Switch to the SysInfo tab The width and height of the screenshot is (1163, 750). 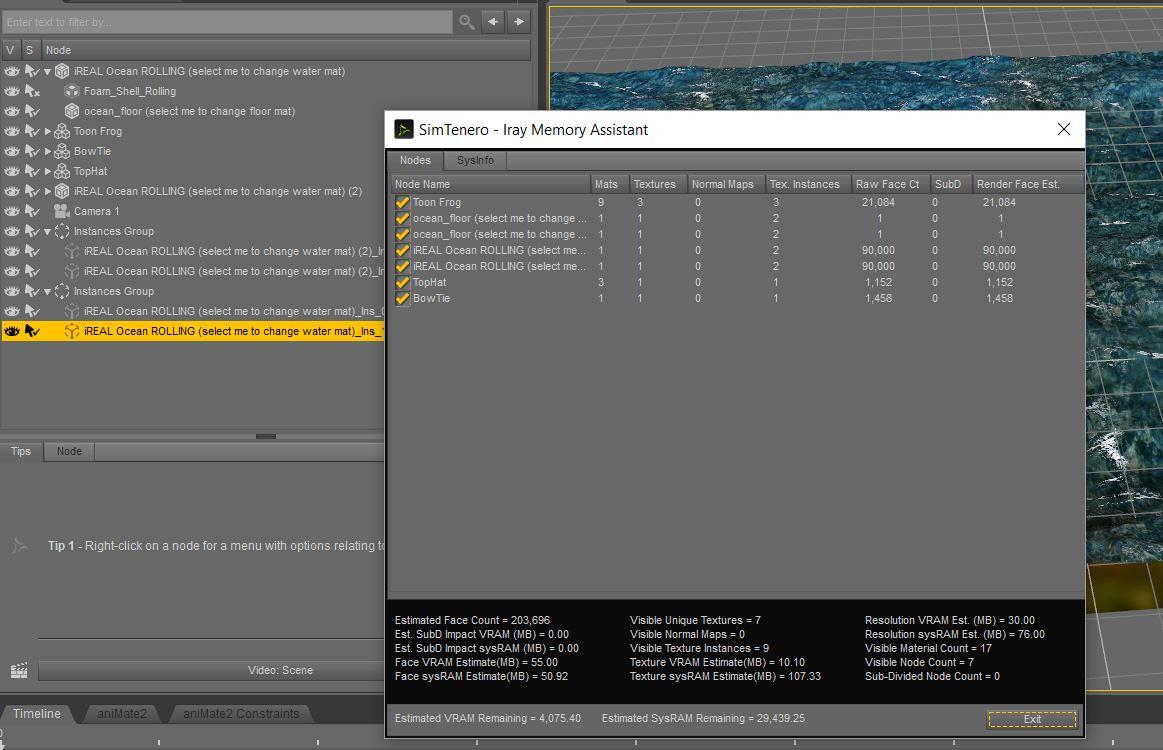pos(475,160)
